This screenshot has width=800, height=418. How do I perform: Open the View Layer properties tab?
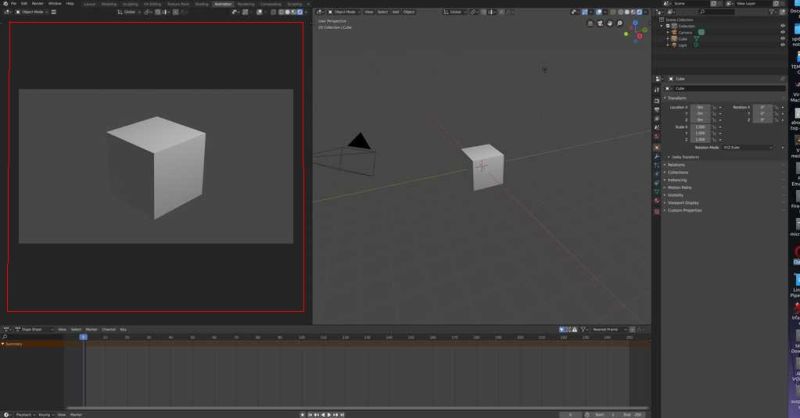pos(657,118)
